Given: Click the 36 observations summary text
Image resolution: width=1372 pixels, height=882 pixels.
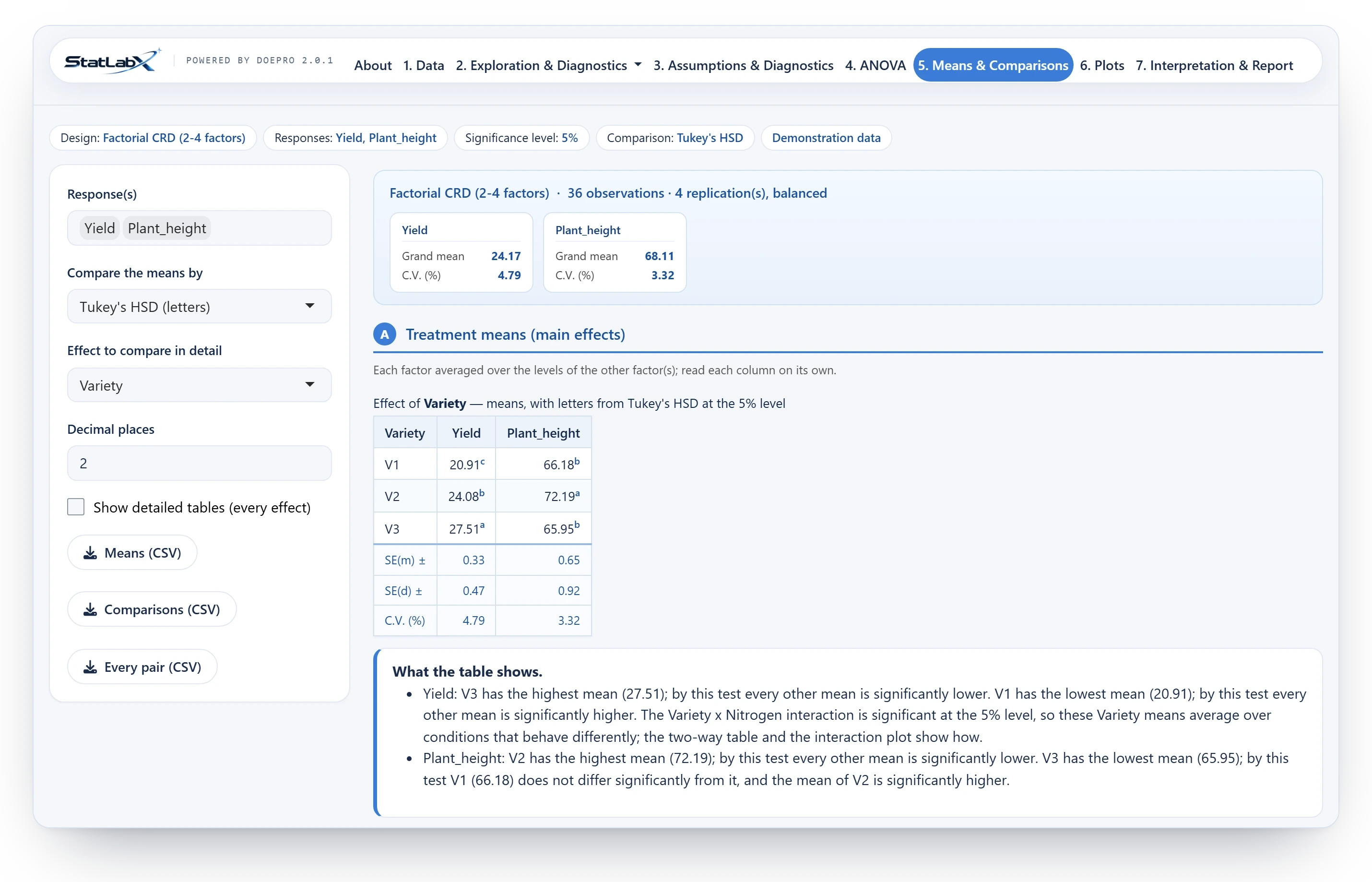Looking at the screenshot, I should click(615, 193).
